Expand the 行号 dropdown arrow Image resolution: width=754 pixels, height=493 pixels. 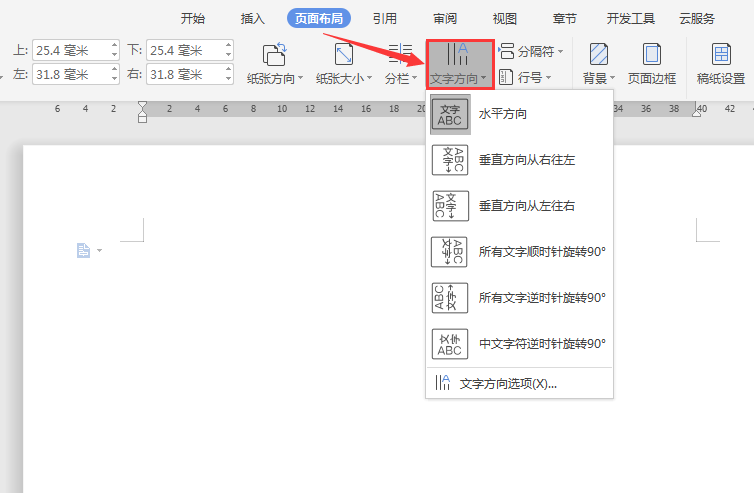point(548,77)
